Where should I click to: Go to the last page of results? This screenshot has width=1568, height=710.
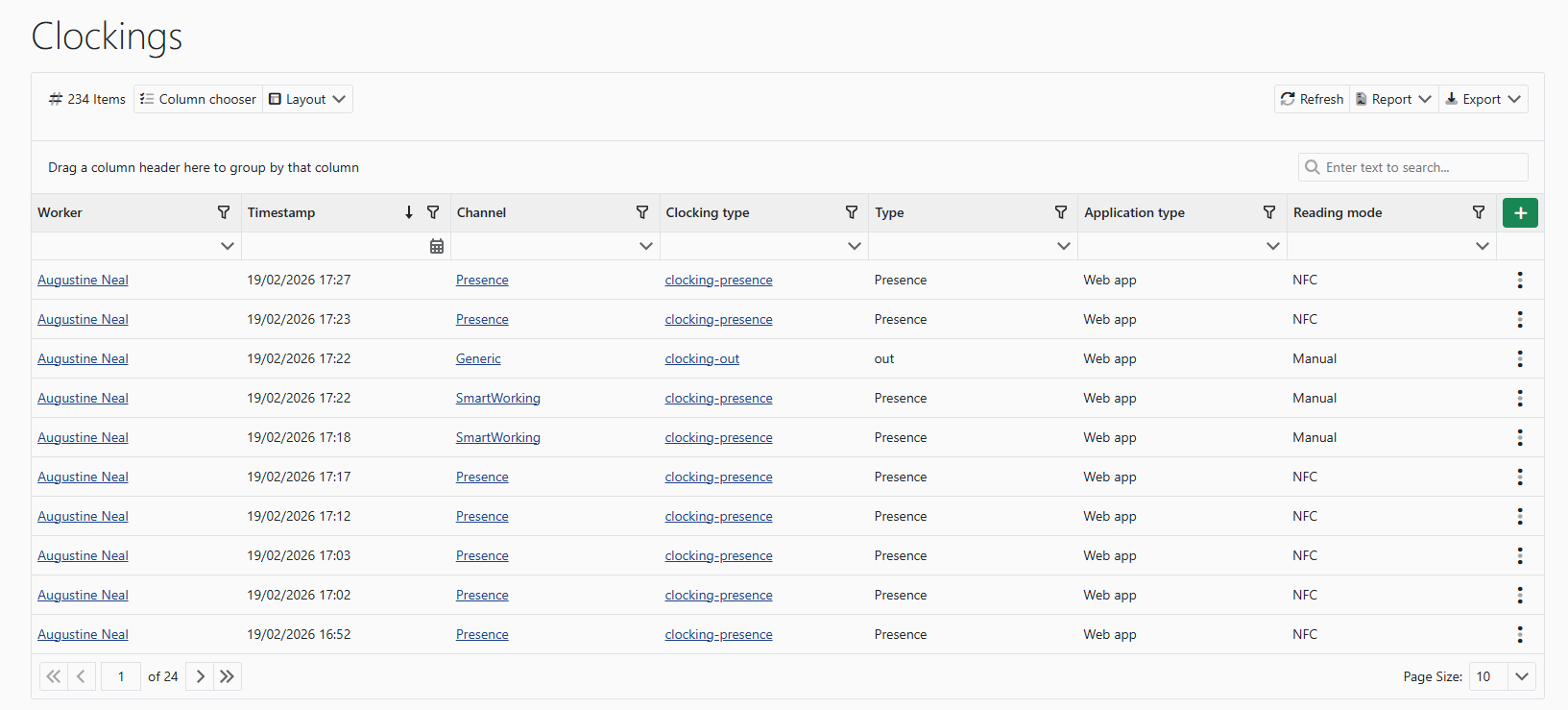coord(227,676)
